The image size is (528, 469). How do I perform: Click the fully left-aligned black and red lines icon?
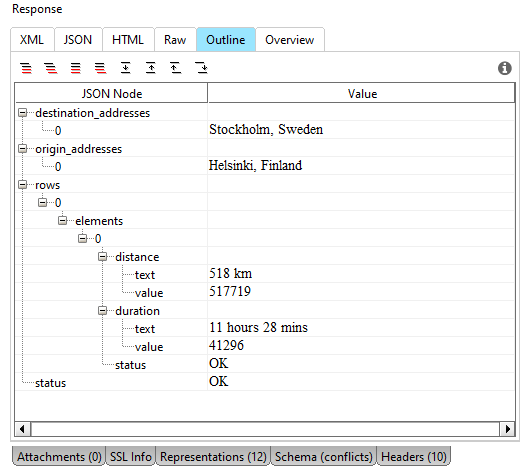[76, 68]
